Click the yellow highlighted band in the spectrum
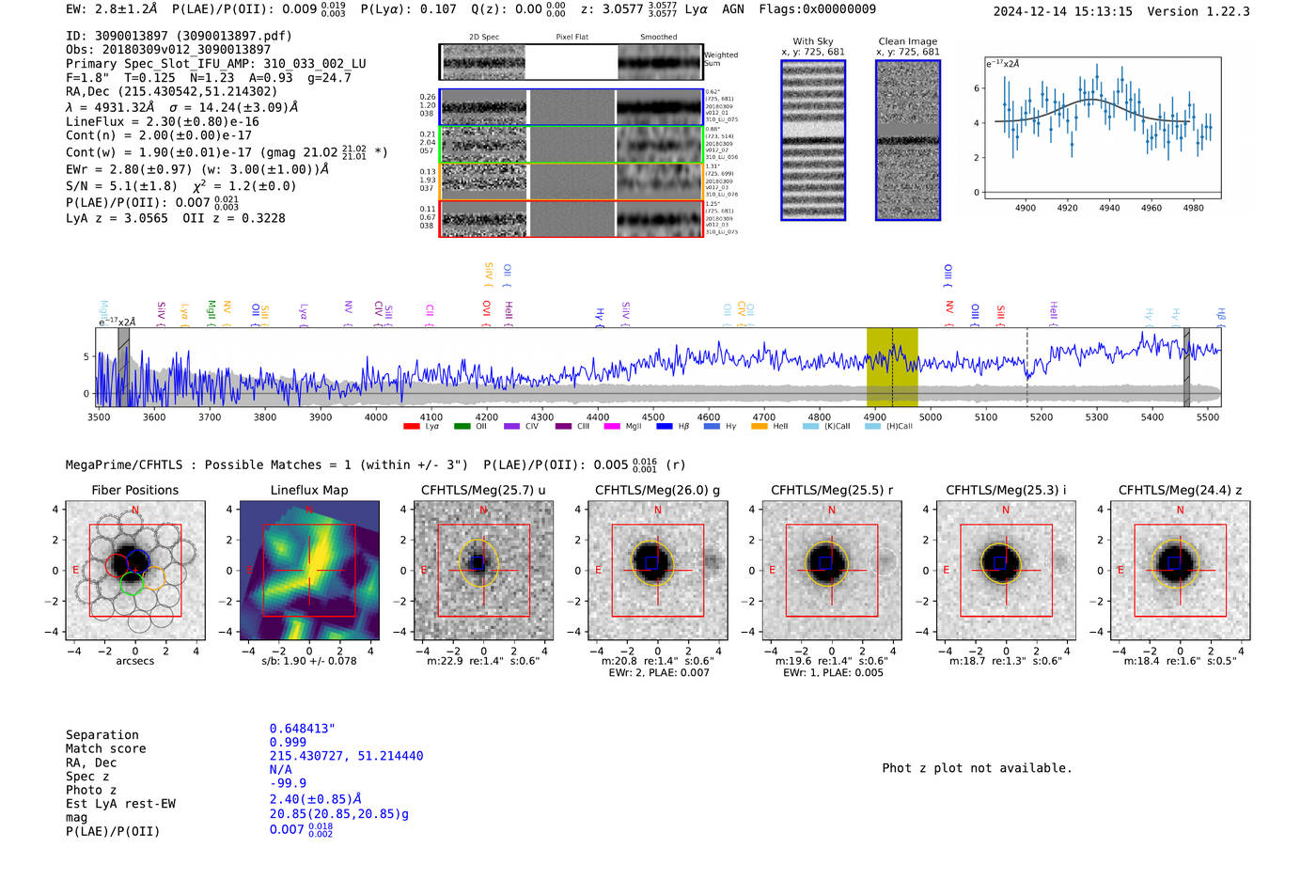 point(891,367)
